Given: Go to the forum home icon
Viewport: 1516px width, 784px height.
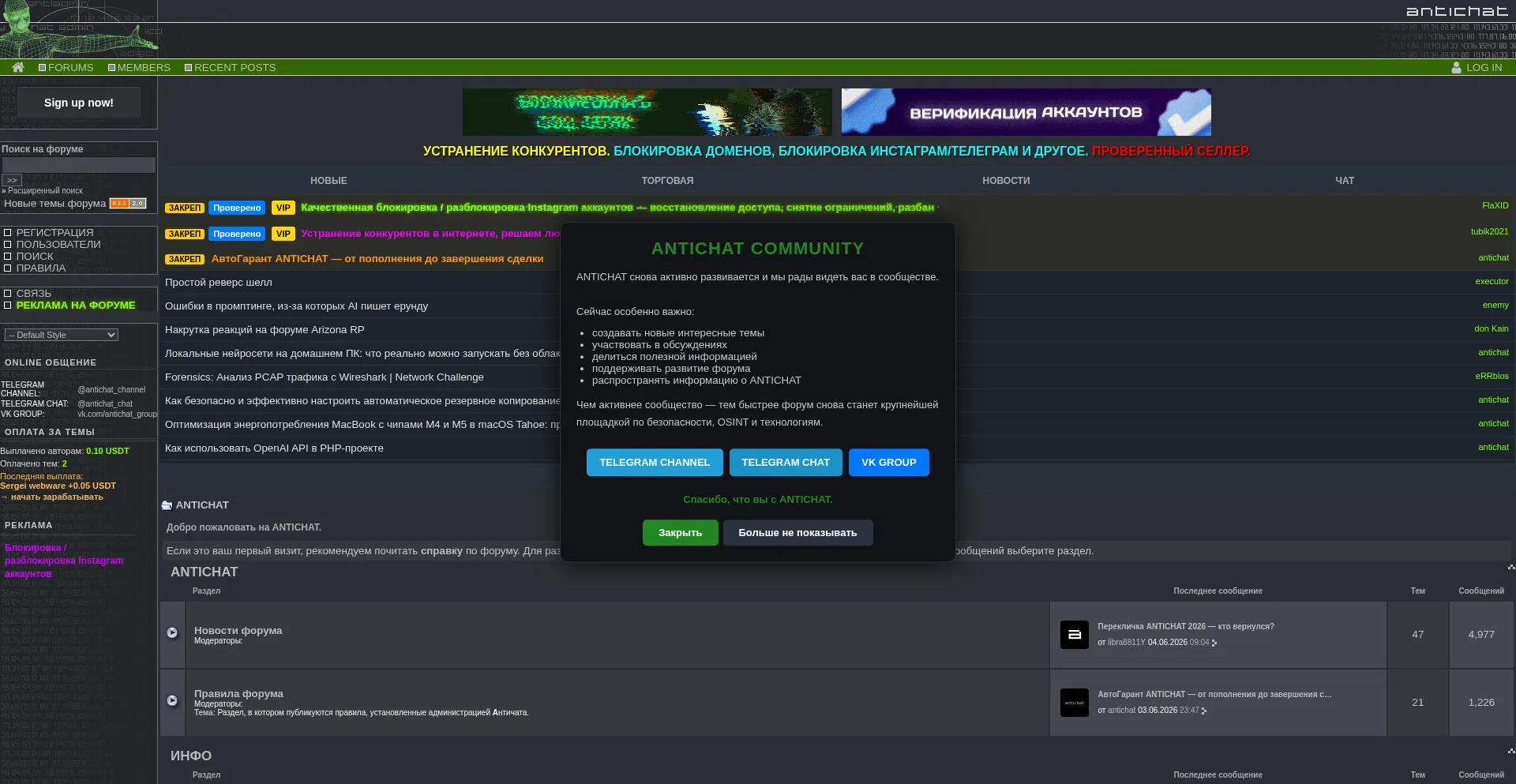Looking at the screenshot, I should click(18, 67).
